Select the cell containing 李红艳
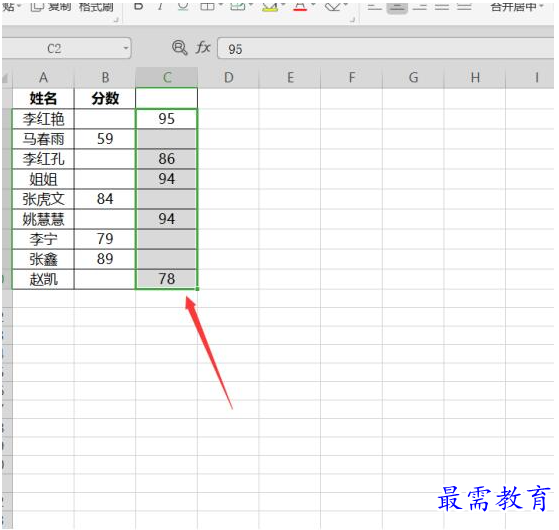The width and height of the screenshot is (559, 530). 43,119
